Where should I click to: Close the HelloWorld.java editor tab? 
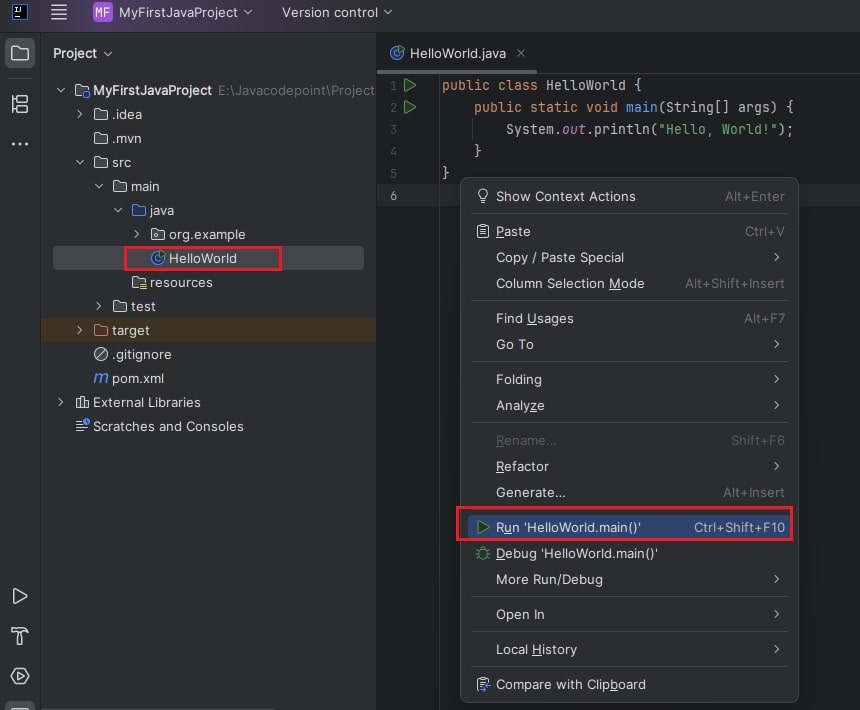(521, 53)
